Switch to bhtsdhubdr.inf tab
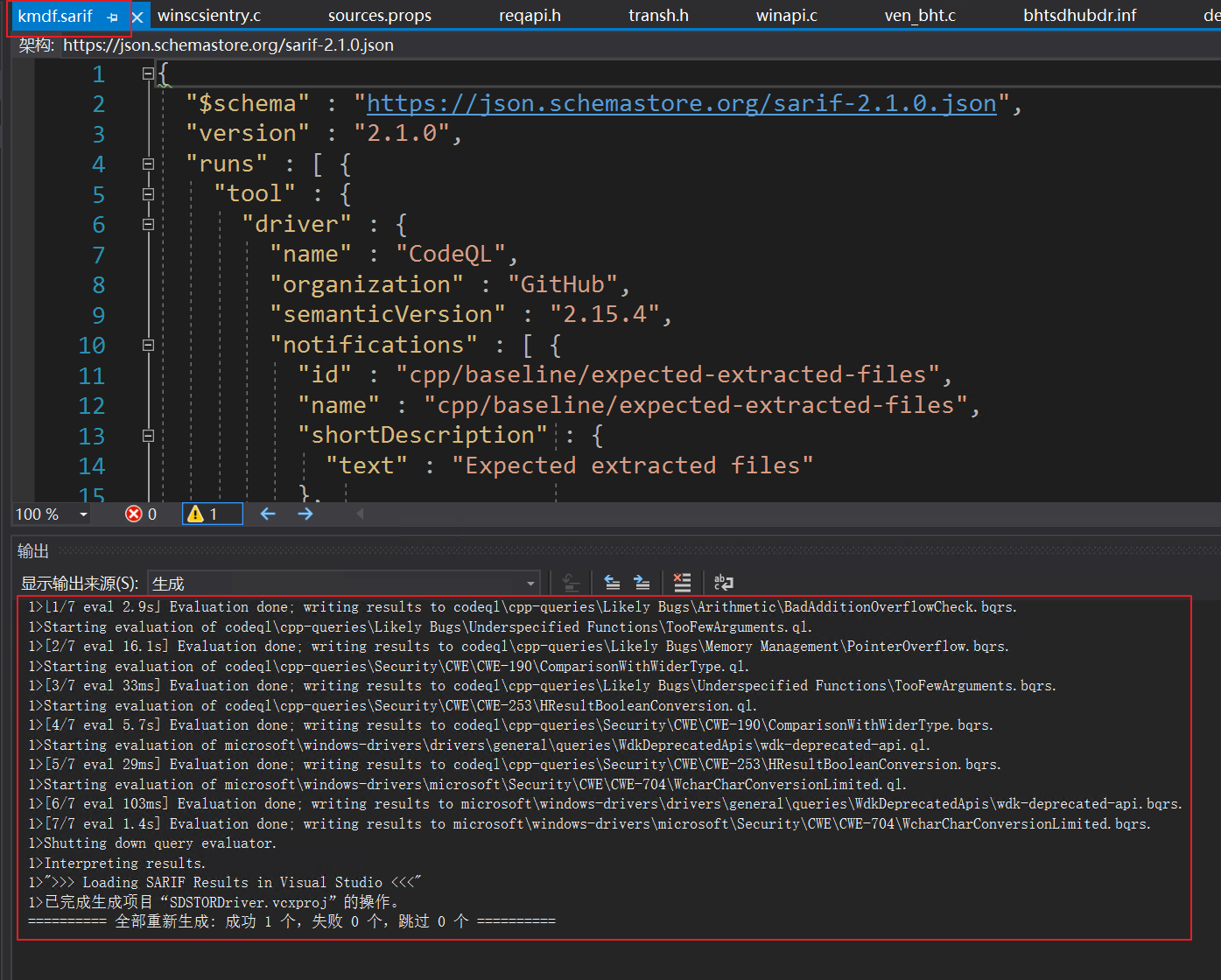Image resolution: width=1221 pixels, height=980 pixels. pyautogui.click(x=1080, y=16)
